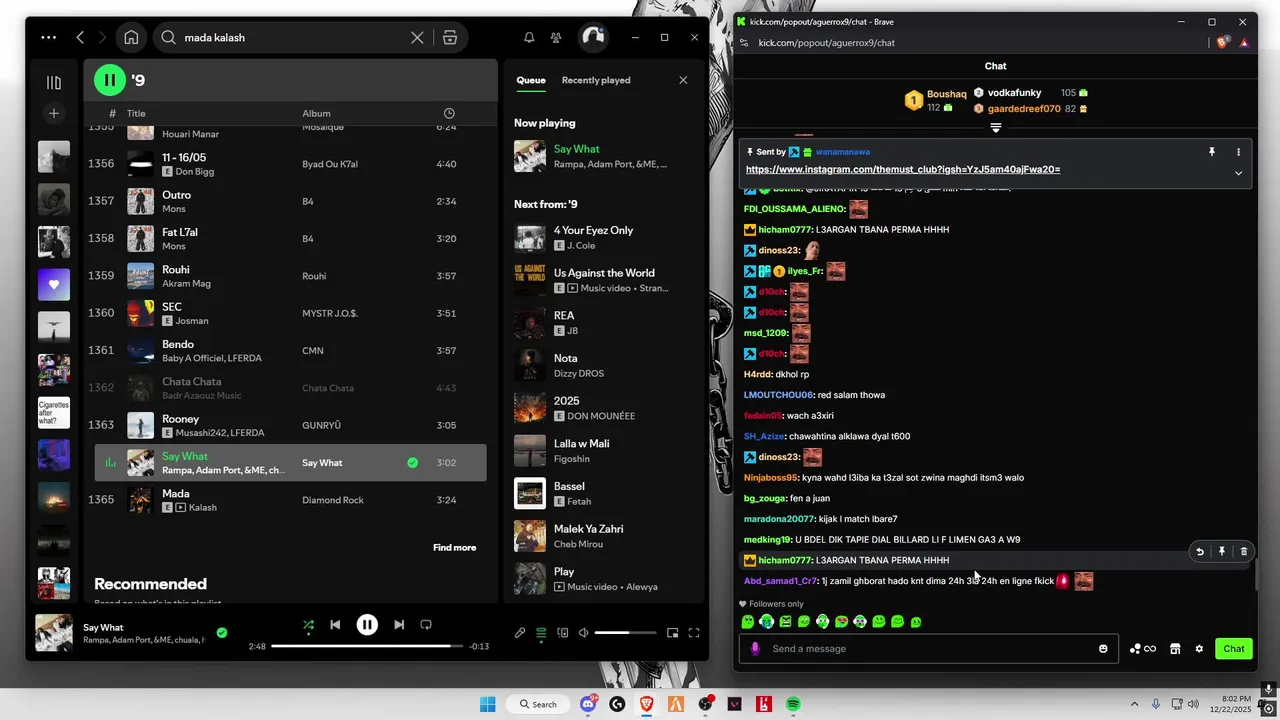The width and height of the screenshot is (1280, 720).
Task: Show hidden system tray icons
Action: click(1134, 704)
